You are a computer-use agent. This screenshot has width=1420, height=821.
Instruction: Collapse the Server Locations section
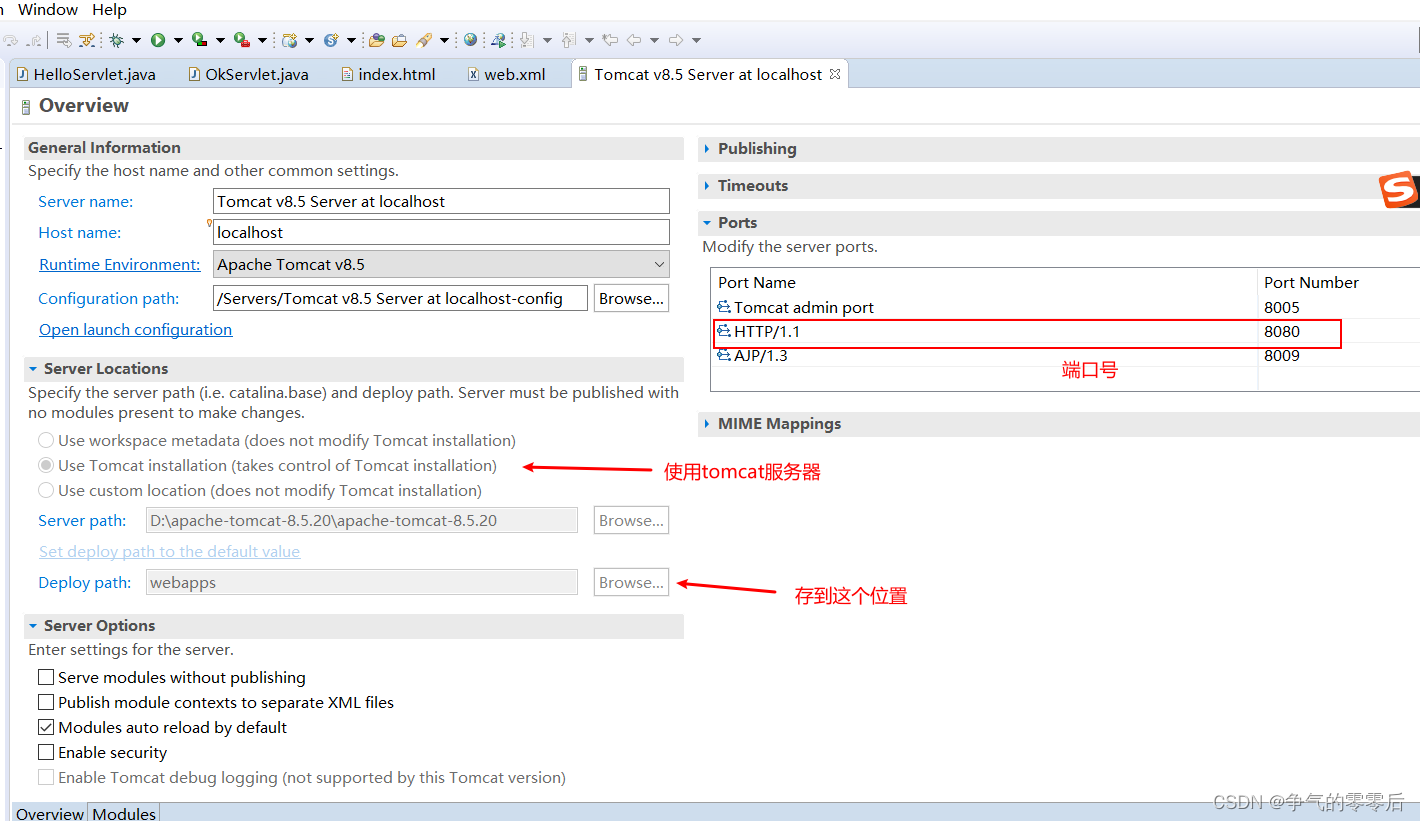click(x=33, y=368)
